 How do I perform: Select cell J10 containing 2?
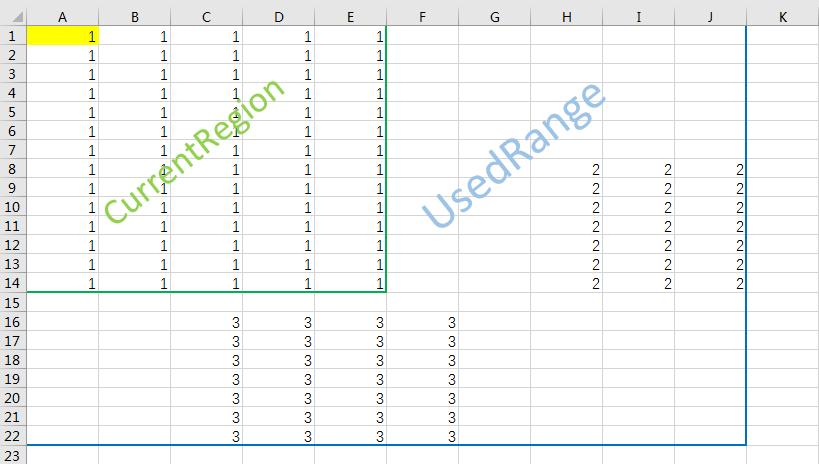711,207
